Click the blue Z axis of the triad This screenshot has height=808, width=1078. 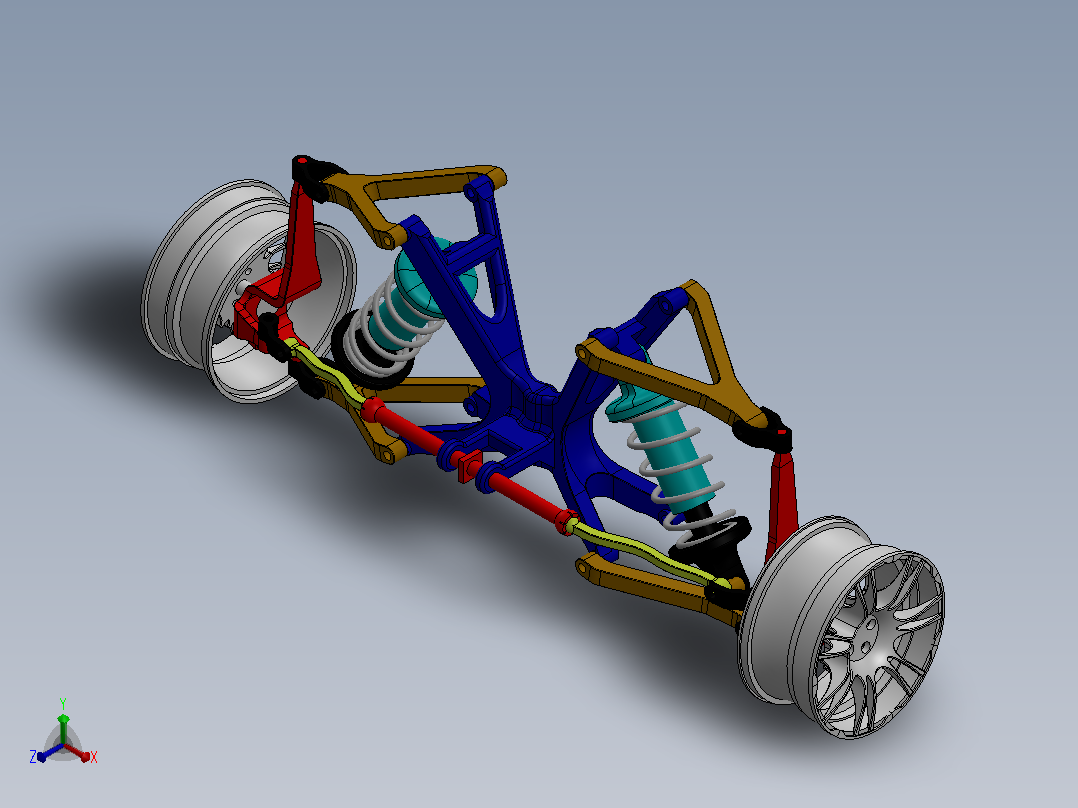coord(49,752)
